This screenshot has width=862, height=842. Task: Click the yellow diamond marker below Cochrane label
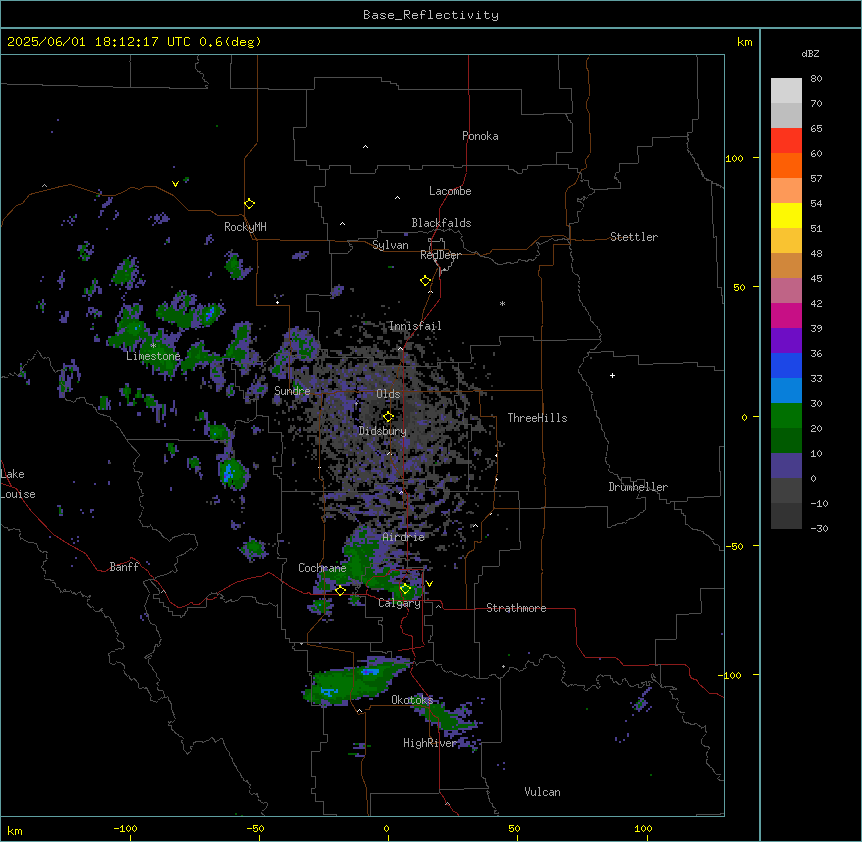(x=340, y=590)
